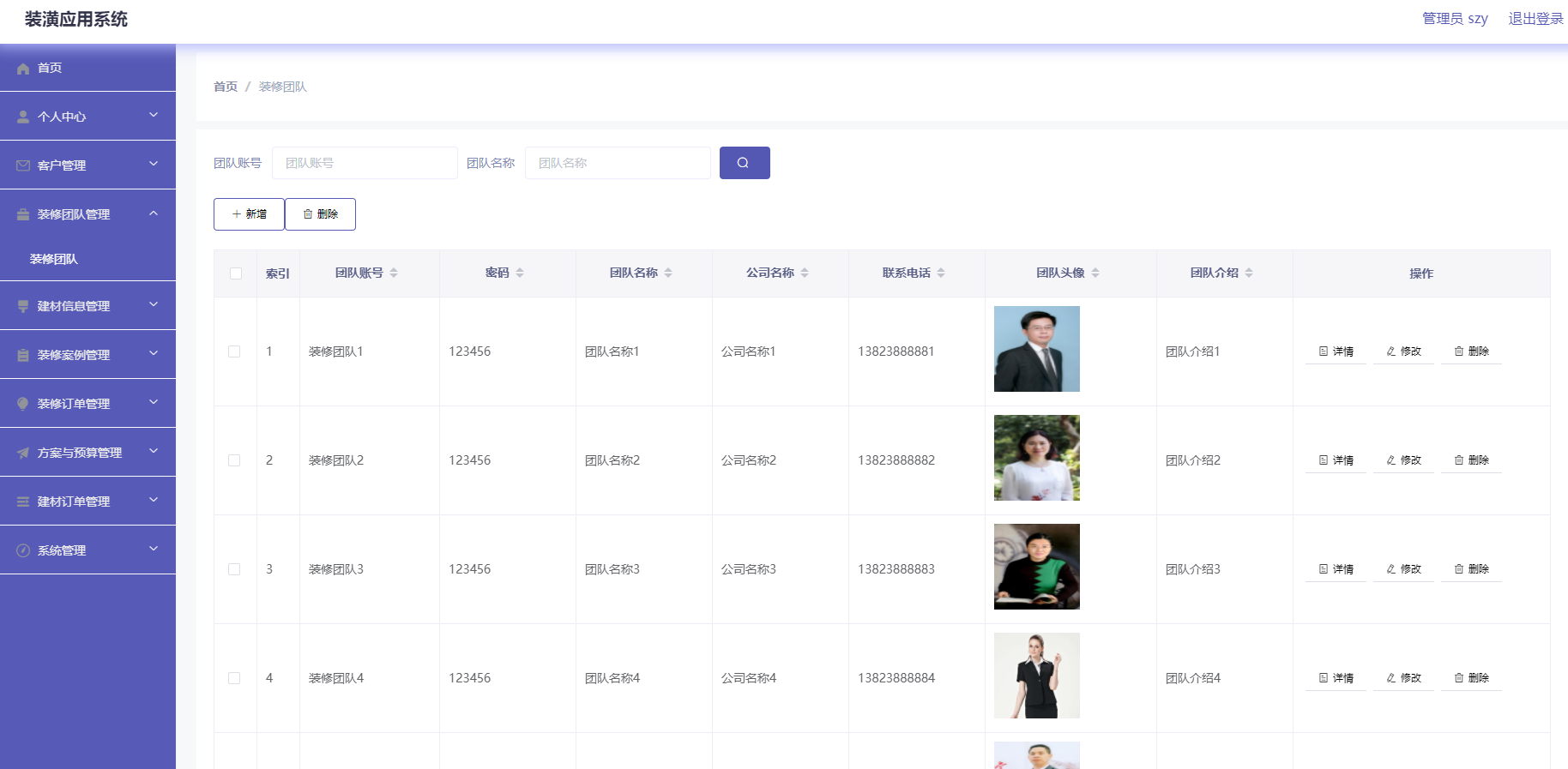Sort by 团队头像 column arrows
Image resolution: width=1568 pixels, height=769 pixels.
[x=1095, y=273]
